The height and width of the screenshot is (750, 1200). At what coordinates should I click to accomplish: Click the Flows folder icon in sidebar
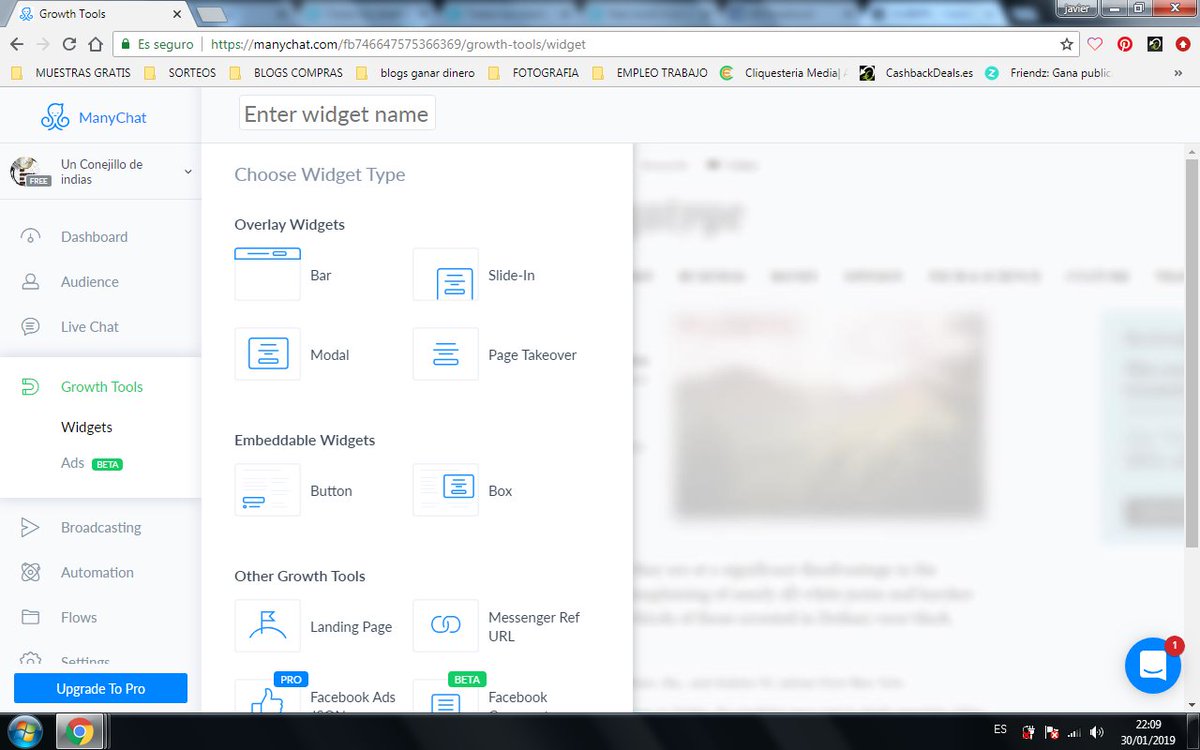point(31,618)
